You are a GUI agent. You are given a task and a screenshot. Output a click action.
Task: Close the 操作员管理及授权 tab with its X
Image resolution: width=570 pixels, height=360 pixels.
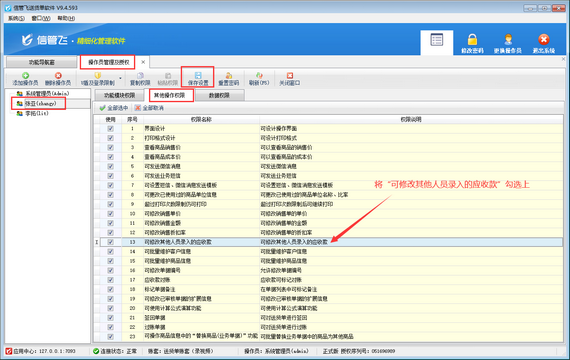[x=143, y=62]
